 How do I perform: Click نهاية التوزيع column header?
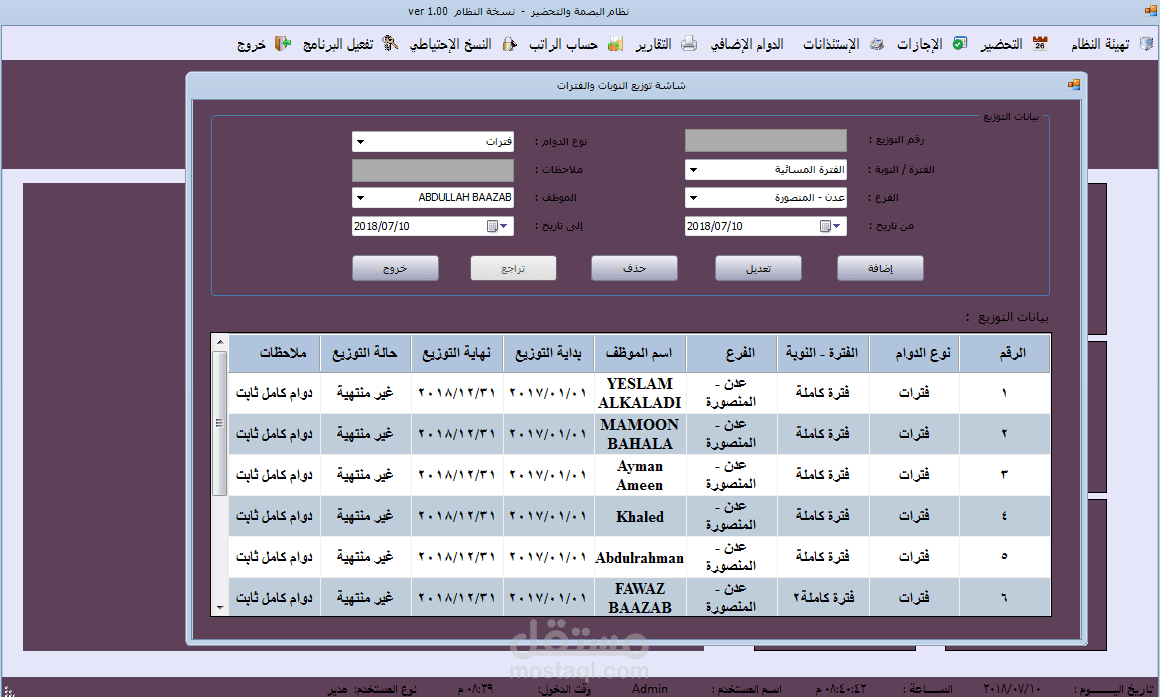pyautogui.click(x=456, y=353)
